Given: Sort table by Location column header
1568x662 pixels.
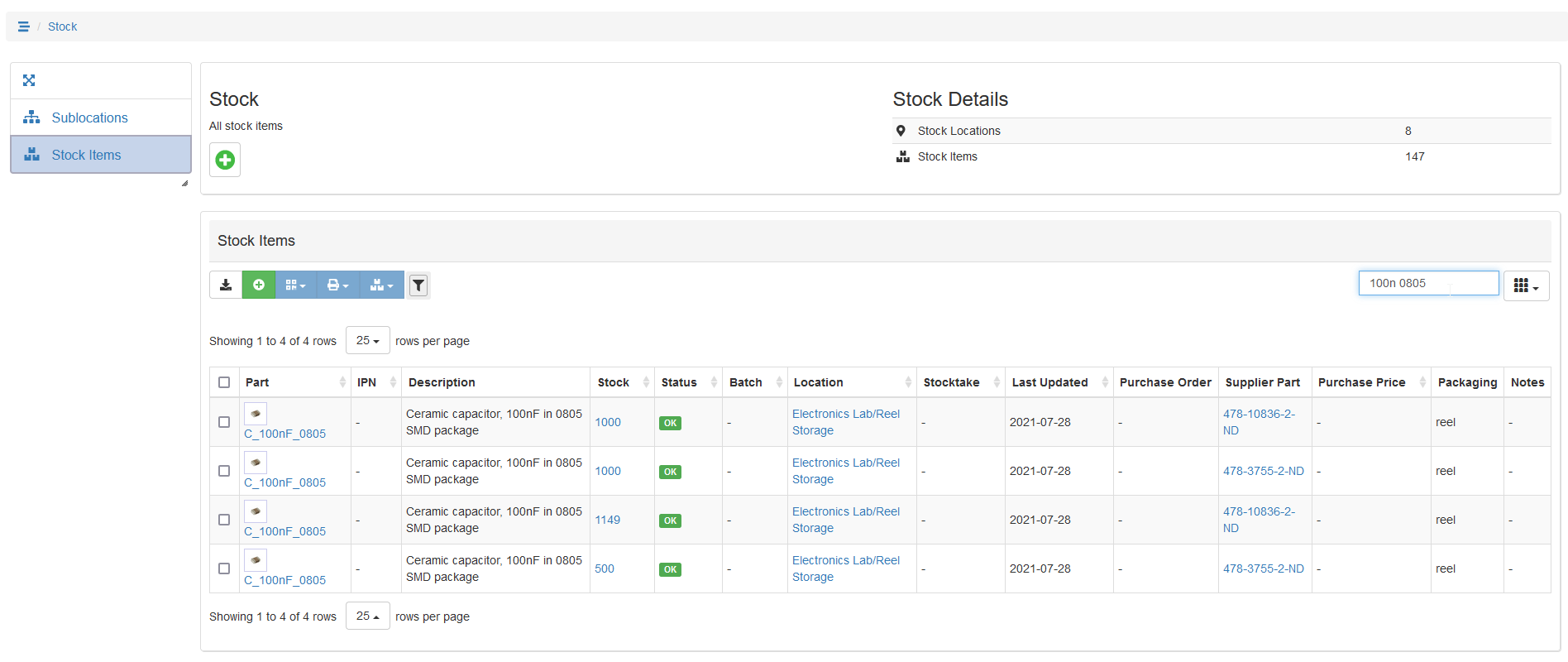Looking at the screenshot, I should [819, 382].
